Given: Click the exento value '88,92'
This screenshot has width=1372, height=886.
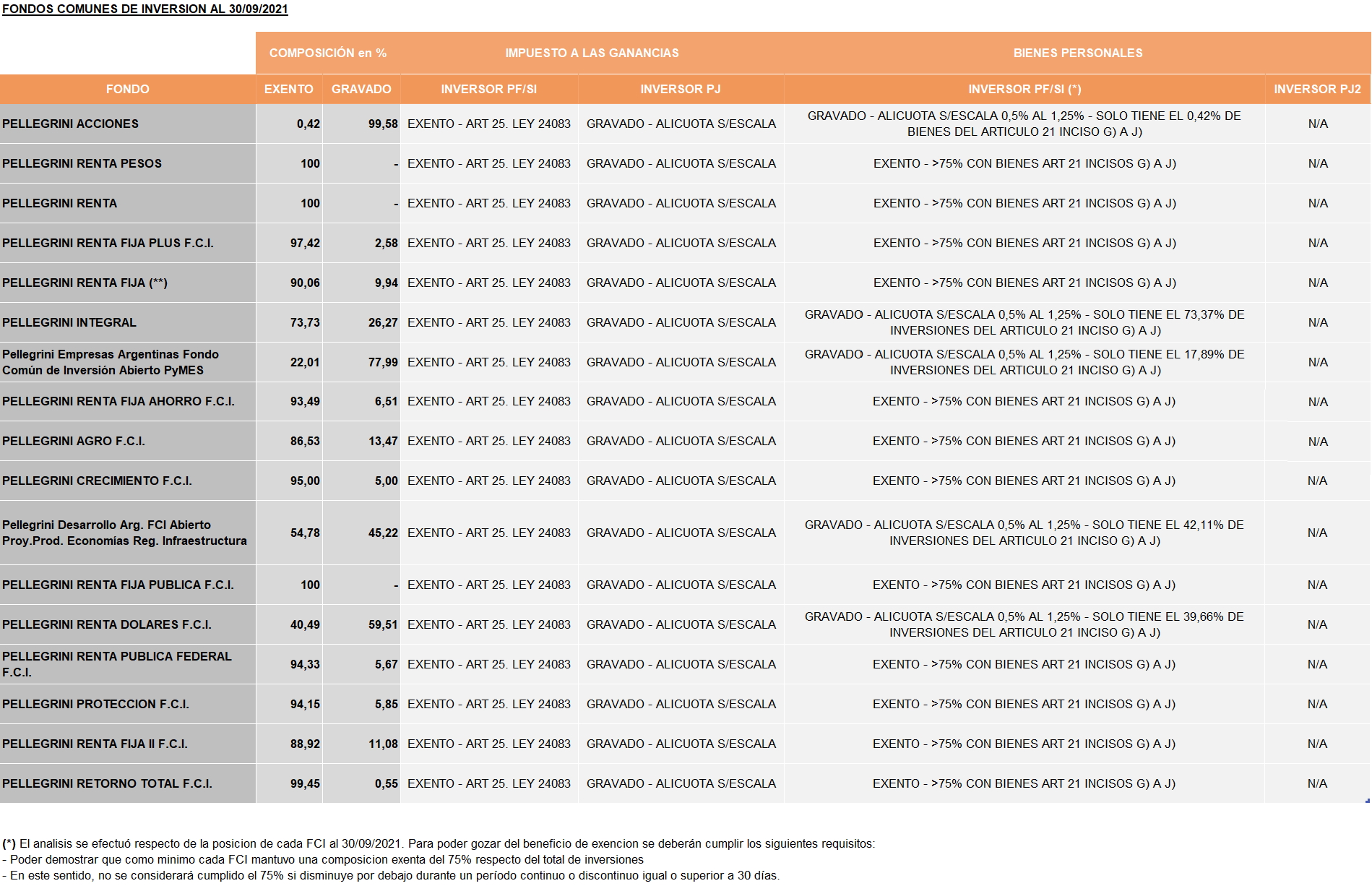Looking at the screenshot, I should click(305, 744).
